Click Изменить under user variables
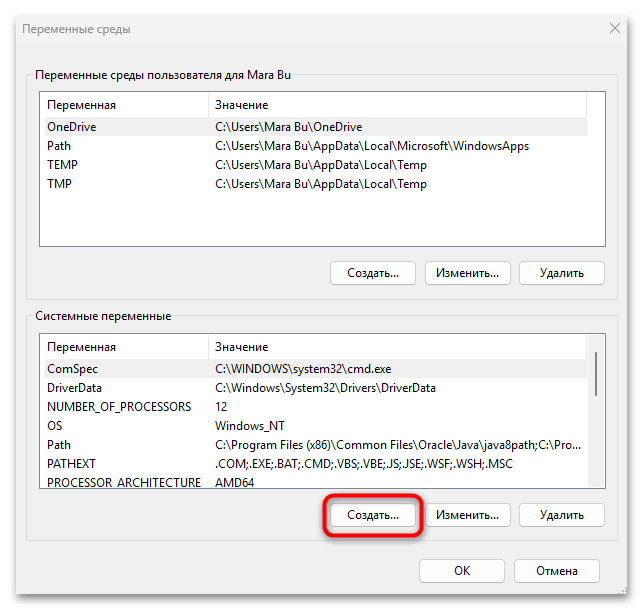 468,272
